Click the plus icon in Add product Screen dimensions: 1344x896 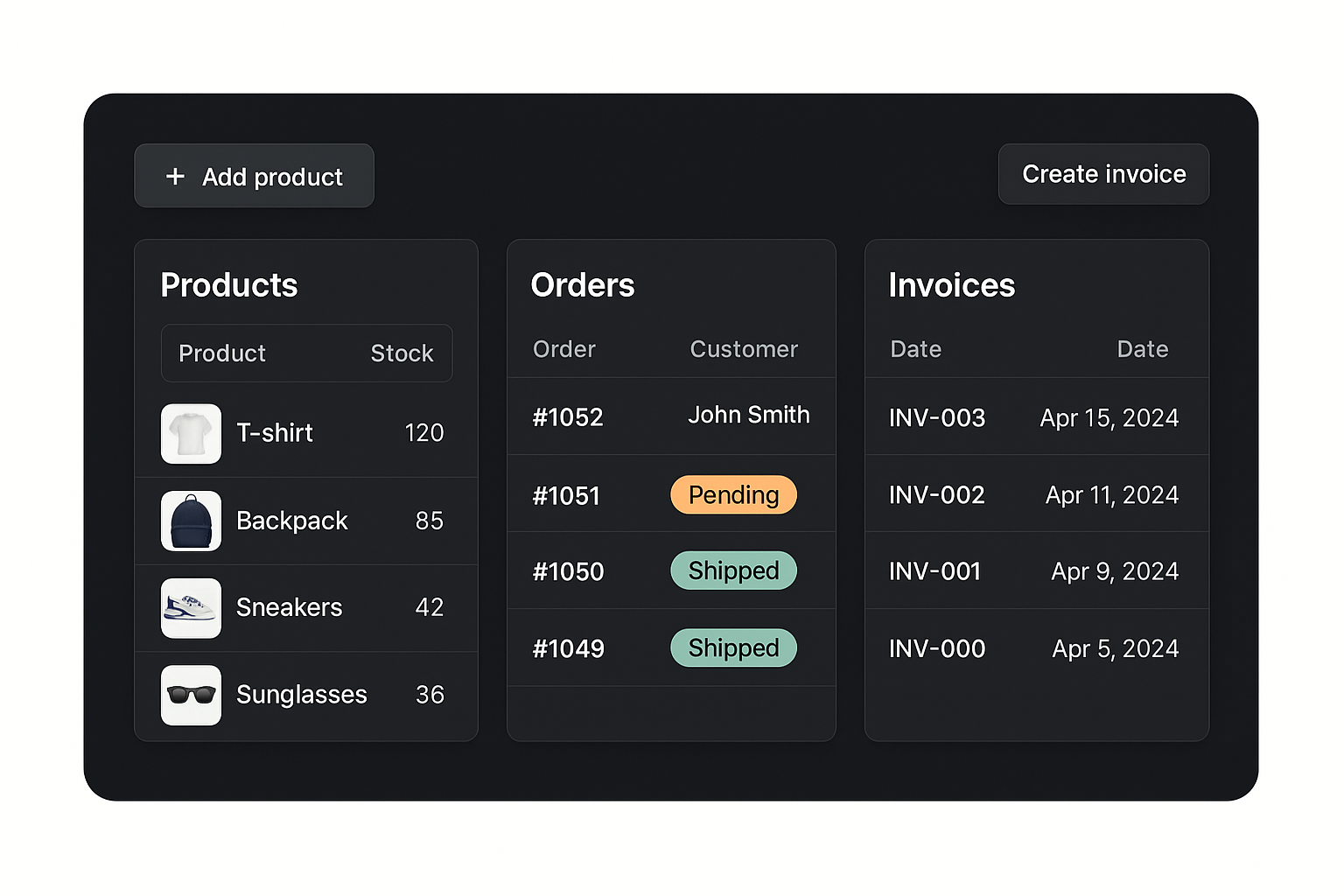click(175, 177)
